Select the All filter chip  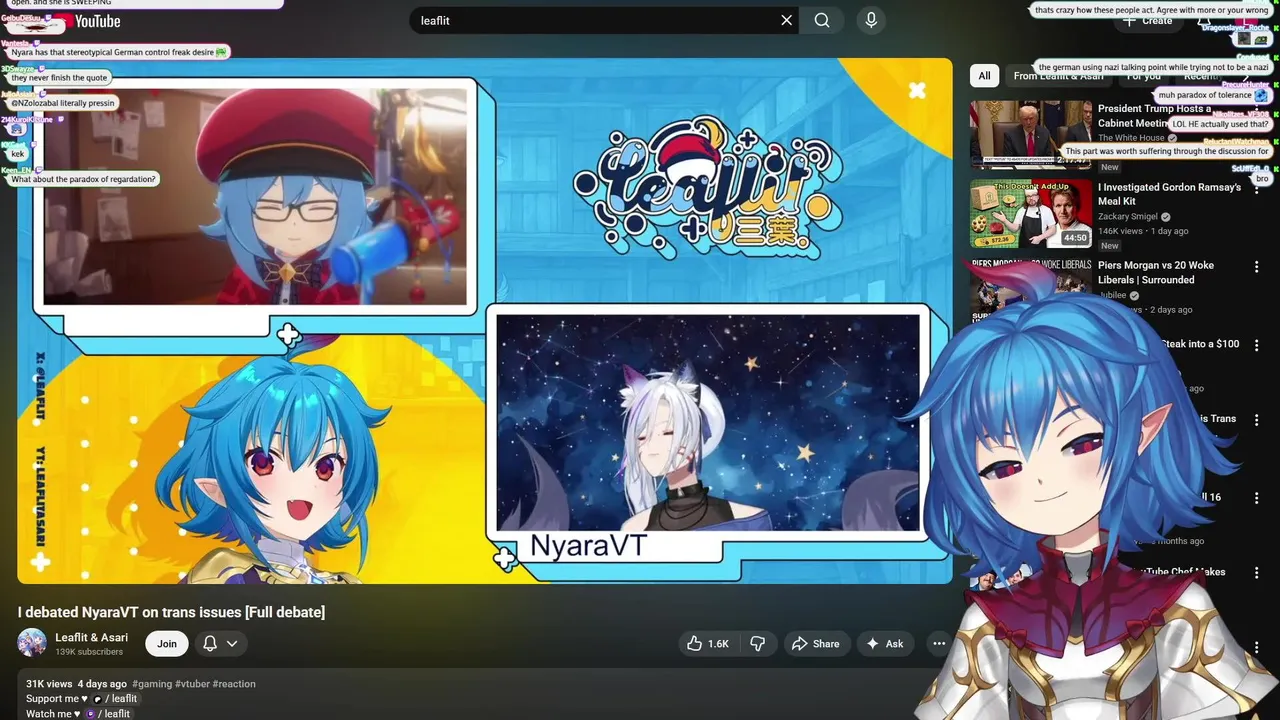984,76
